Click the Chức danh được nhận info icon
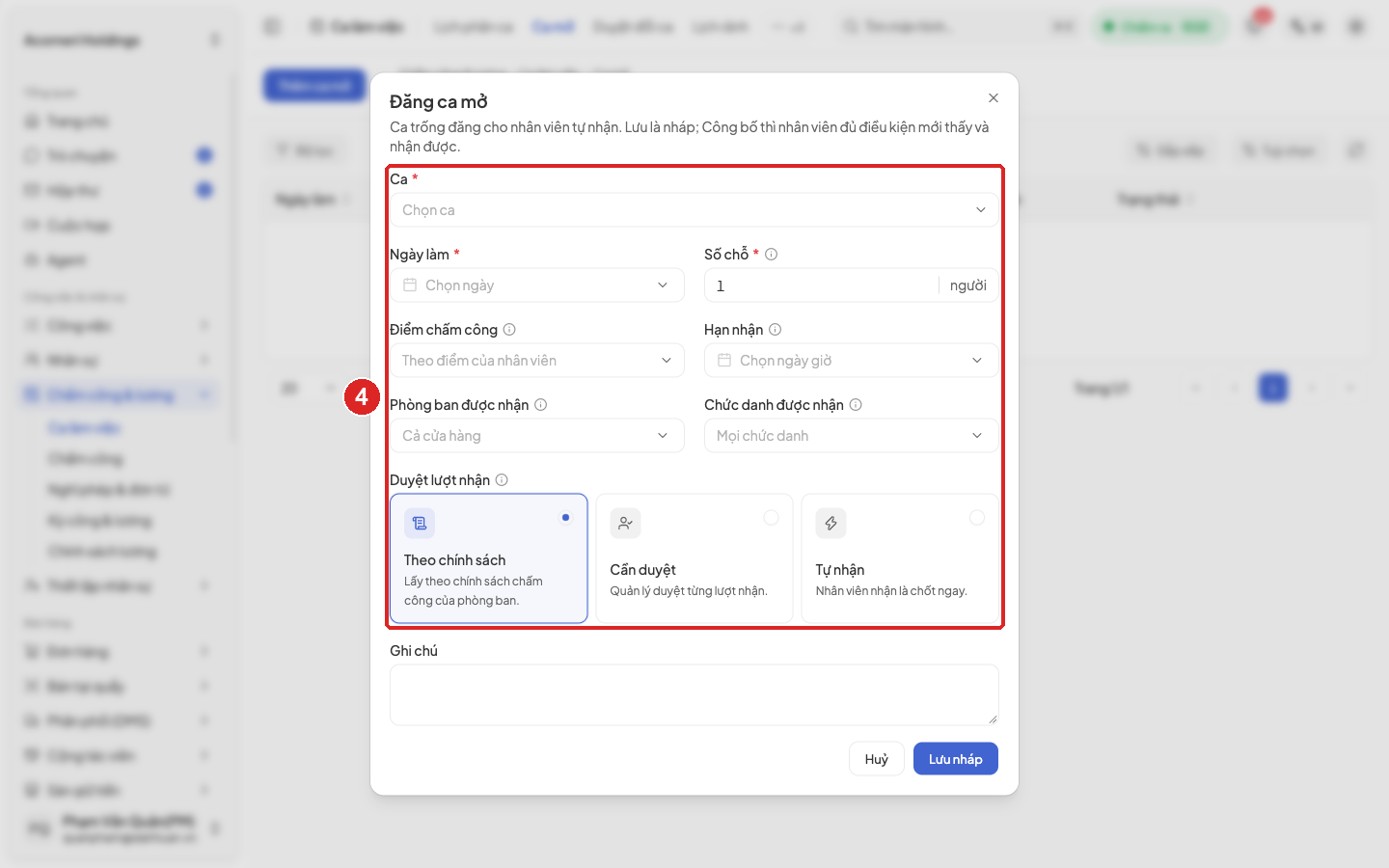Viewport: 1389px width, 868px height. 856,405
